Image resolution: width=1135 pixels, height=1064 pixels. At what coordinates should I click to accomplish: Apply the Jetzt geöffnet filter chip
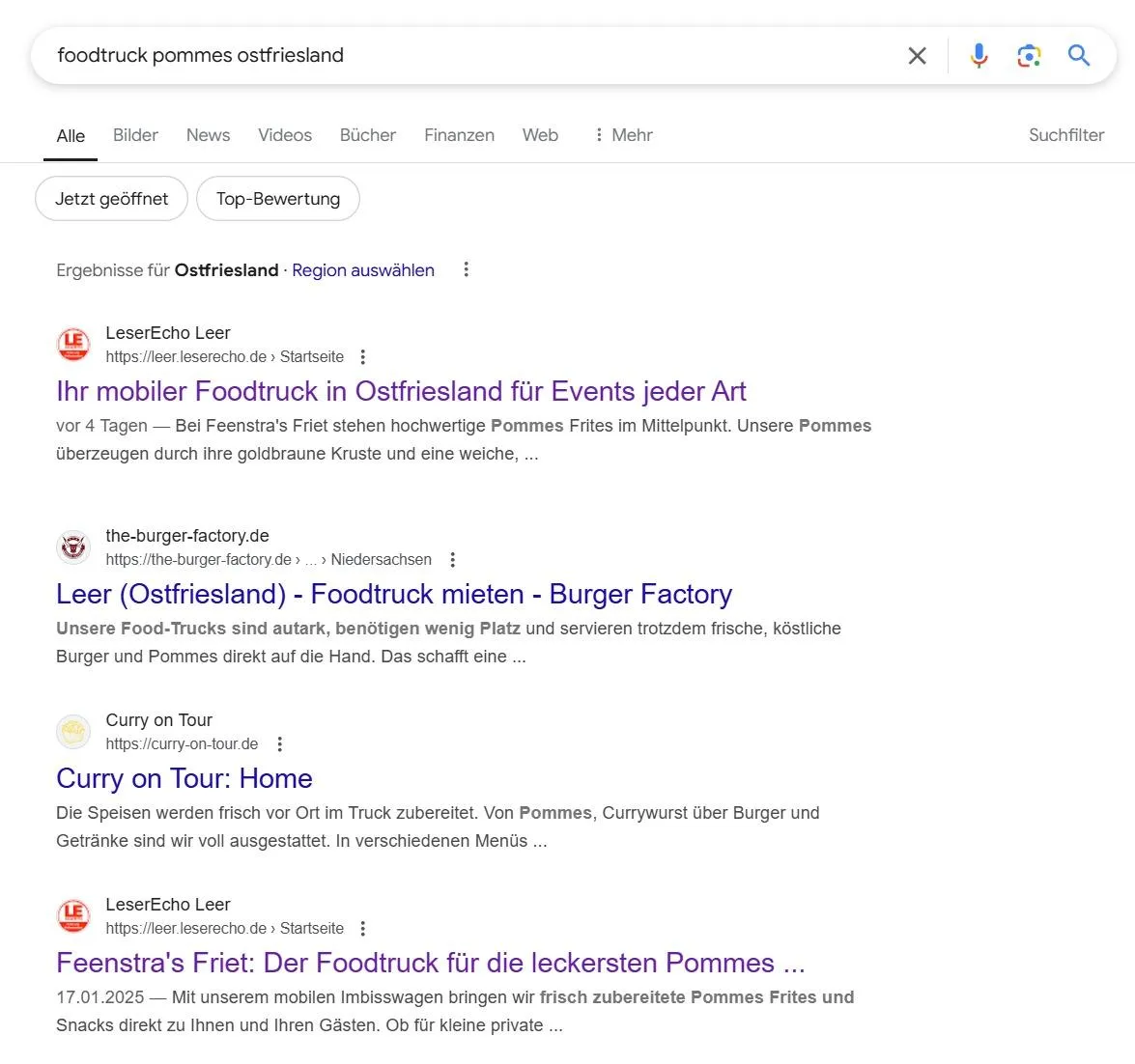[111, 199]
